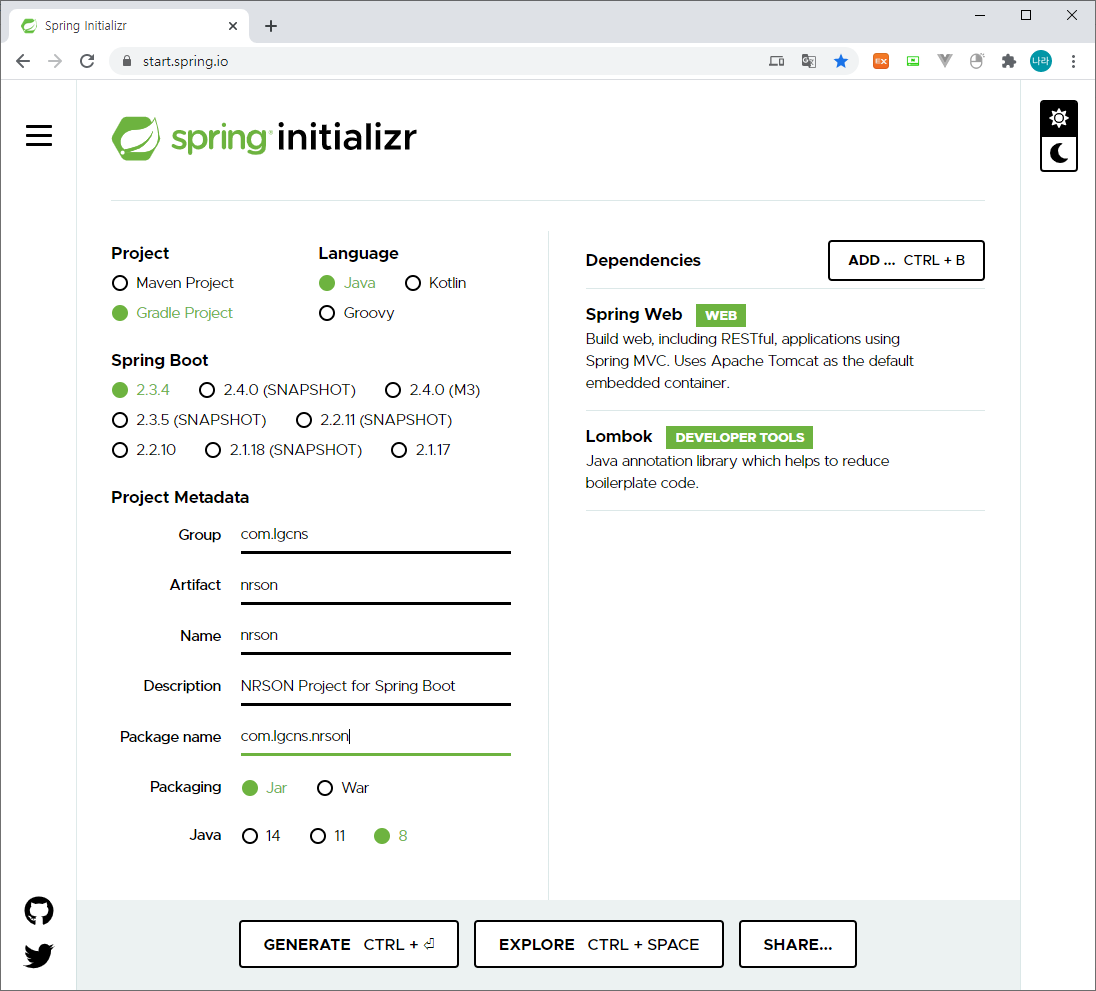Screen dimensions: 1096x991
Task: Click the browser forward arrow
Action: 55,62
